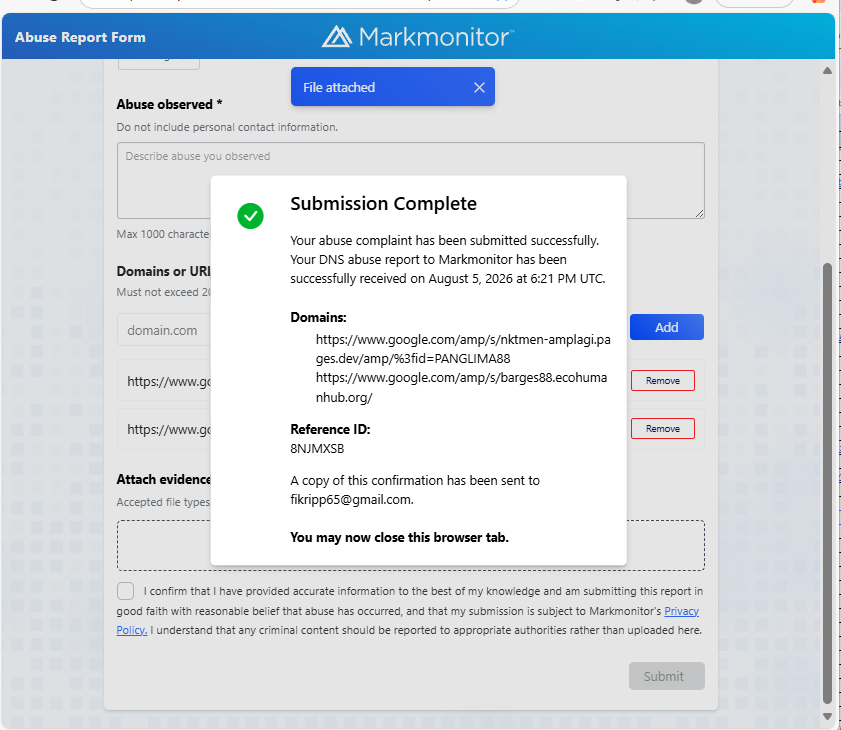This screenshot has width=841, height=730.
Task: Click the nktmen-amplagi URL in the dialog
Action: pos(463,349)
